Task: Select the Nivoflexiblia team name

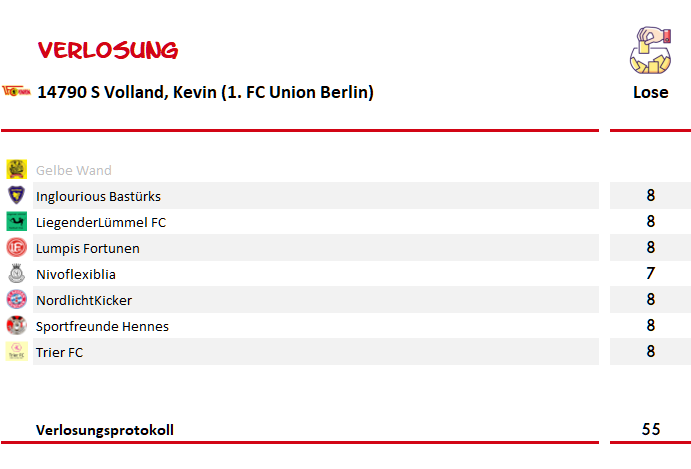Action: point(76,274)
